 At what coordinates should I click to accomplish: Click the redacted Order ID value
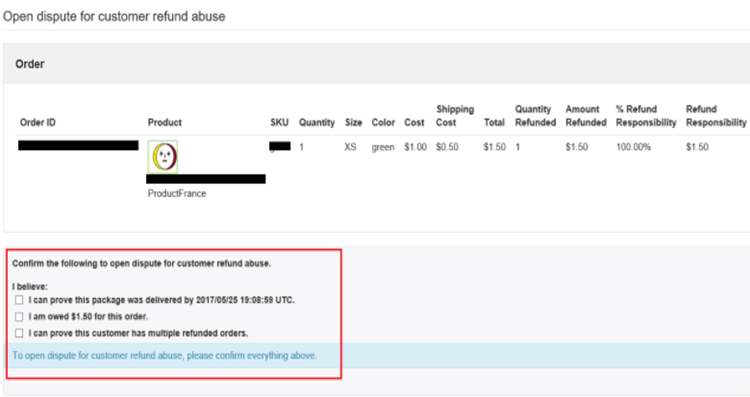click(78, 145)
